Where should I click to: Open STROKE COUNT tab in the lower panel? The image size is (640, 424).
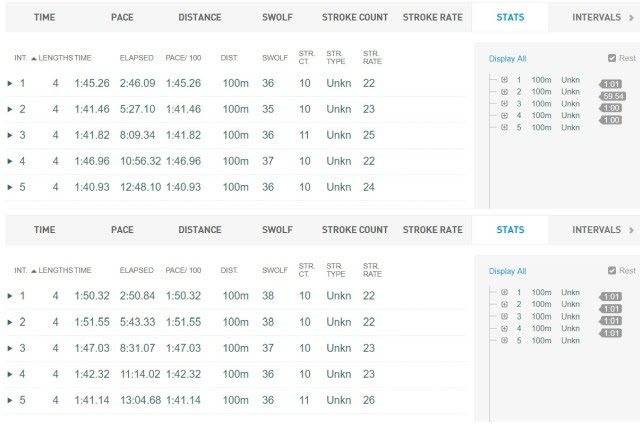pyautogui.click(x=355, y=230)
